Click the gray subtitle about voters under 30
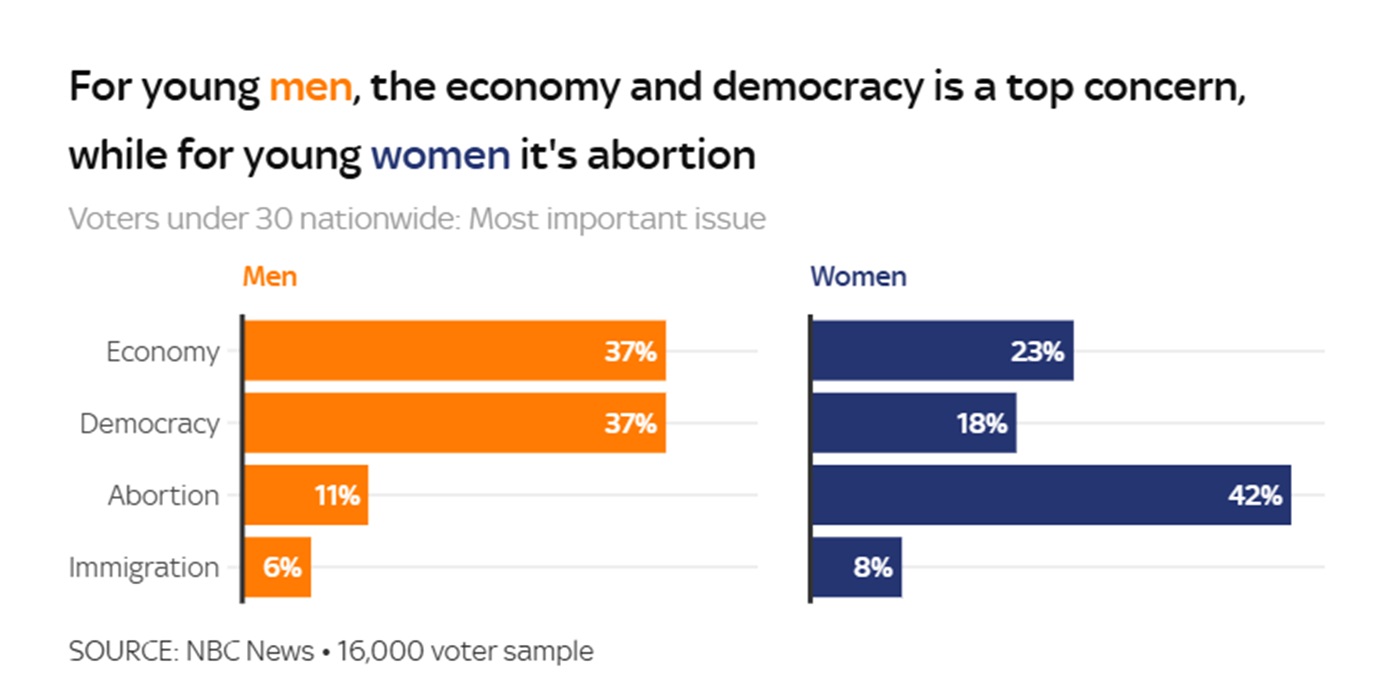The image size is (1390, 699). [x=417, y=218]
